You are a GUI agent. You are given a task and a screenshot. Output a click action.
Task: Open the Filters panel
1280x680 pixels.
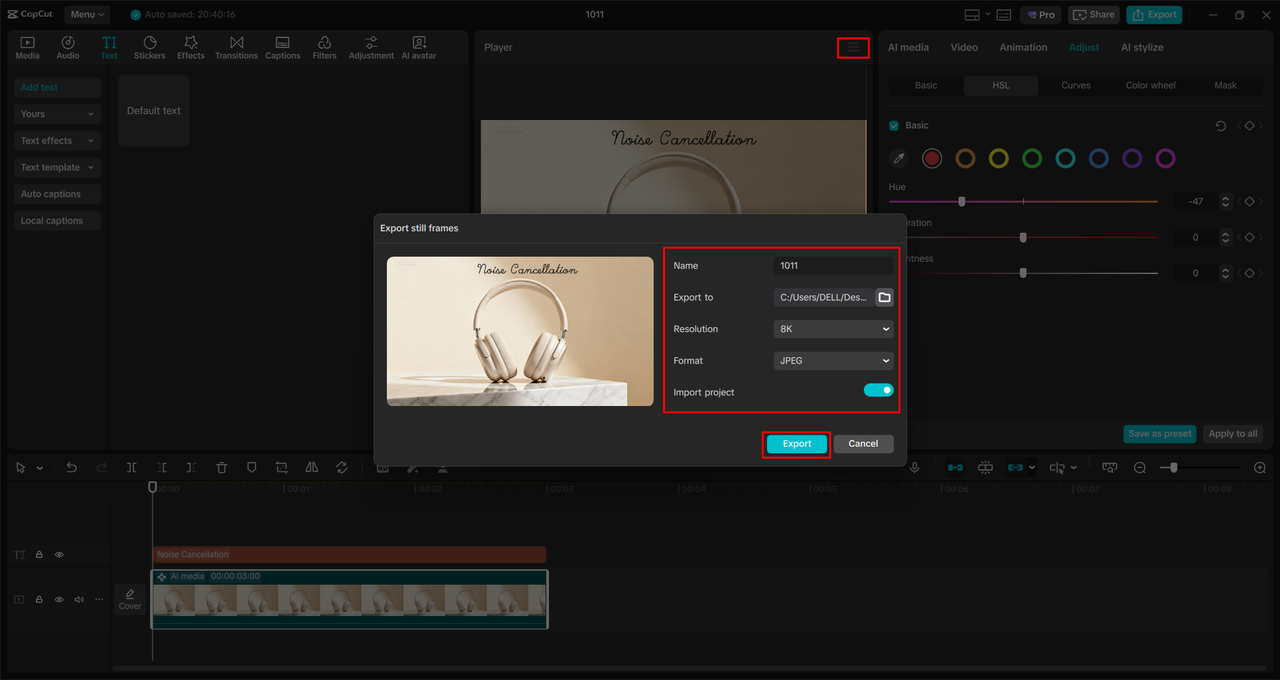[x=324, y=47]
